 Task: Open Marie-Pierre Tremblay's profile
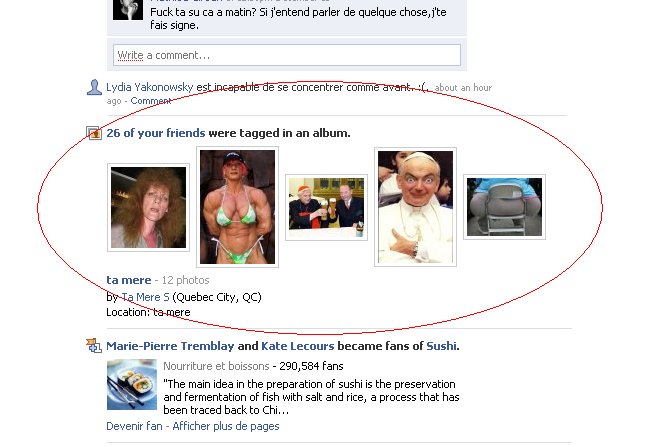(170, 346)
